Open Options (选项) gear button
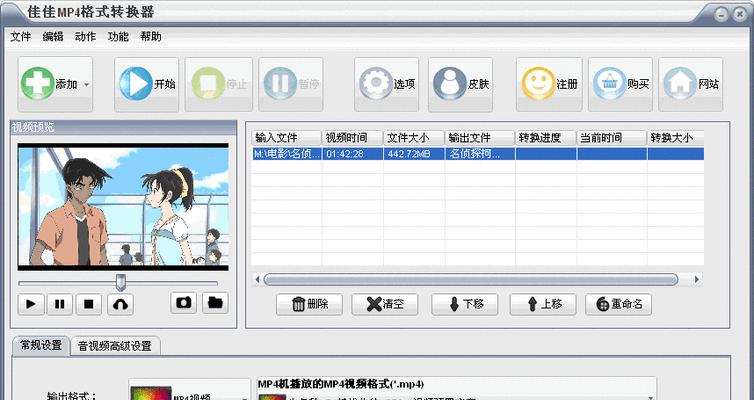This screenshot has height=400, width=754. pyautogui.click(x=387, y=84)
